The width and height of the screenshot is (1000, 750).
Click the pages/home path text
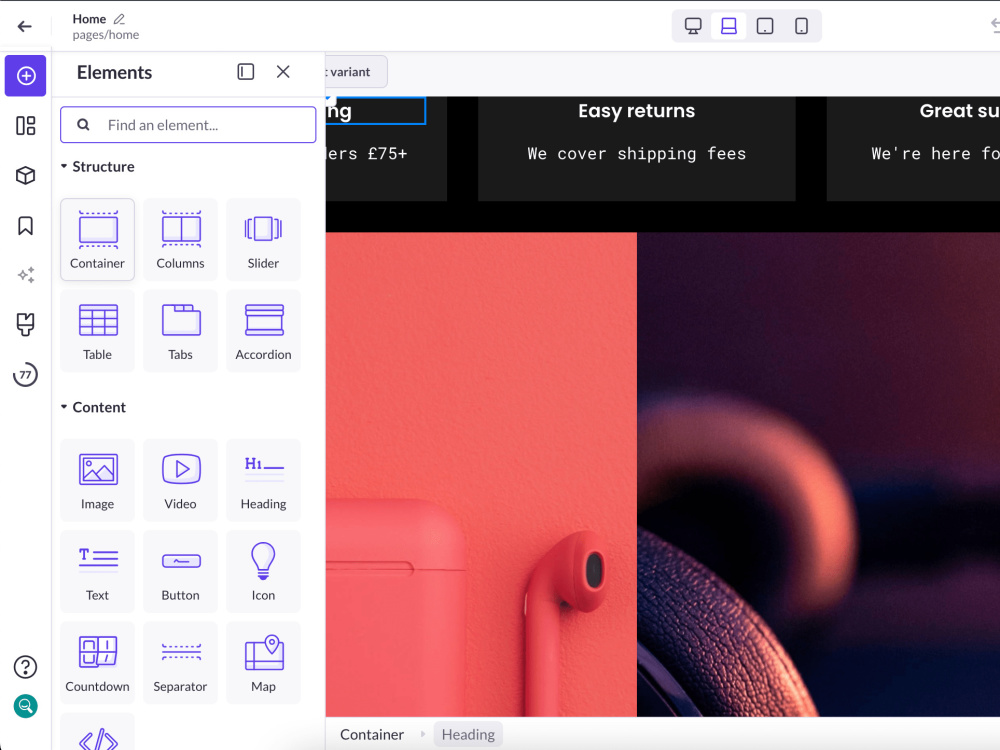point(106,35)
